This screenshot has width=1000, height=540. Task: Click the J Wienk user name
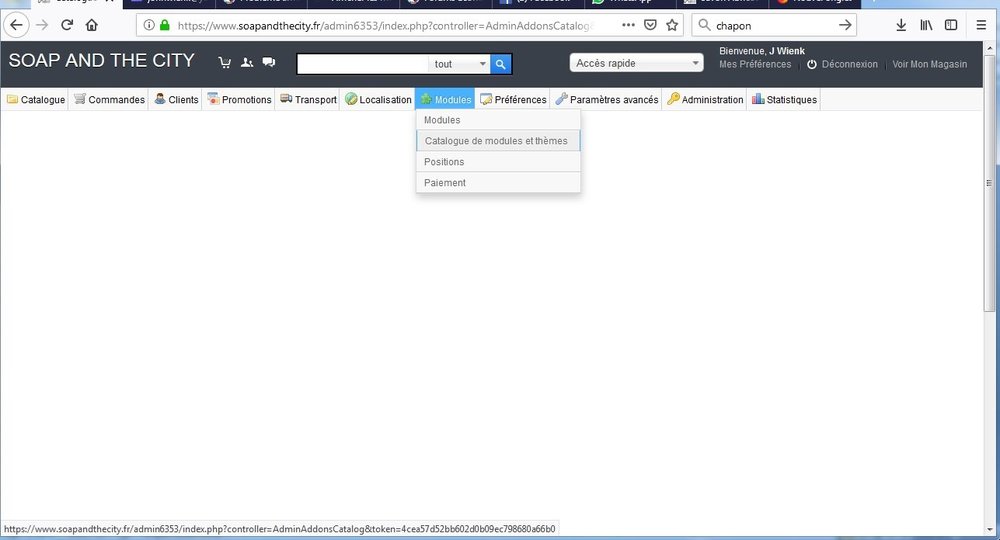coord(786,51)
